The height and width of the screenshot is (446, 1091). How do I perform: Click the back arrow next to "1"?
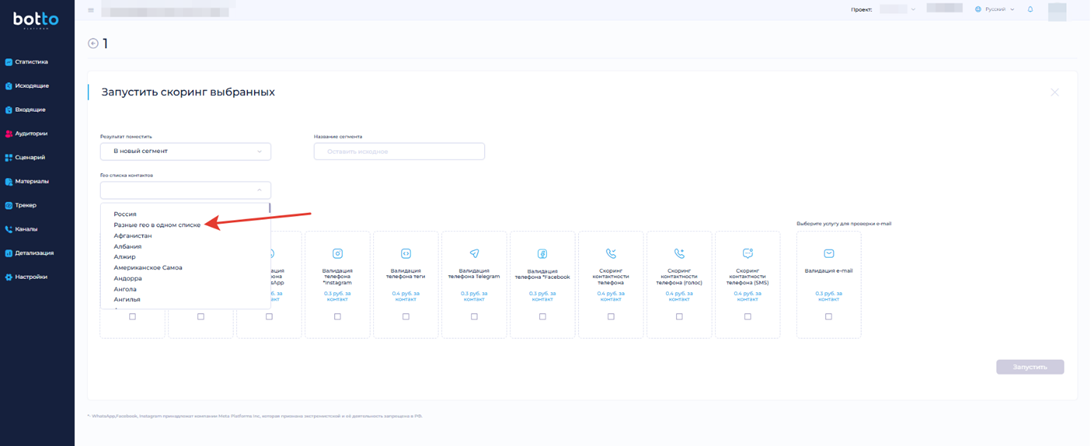[93, 43]
